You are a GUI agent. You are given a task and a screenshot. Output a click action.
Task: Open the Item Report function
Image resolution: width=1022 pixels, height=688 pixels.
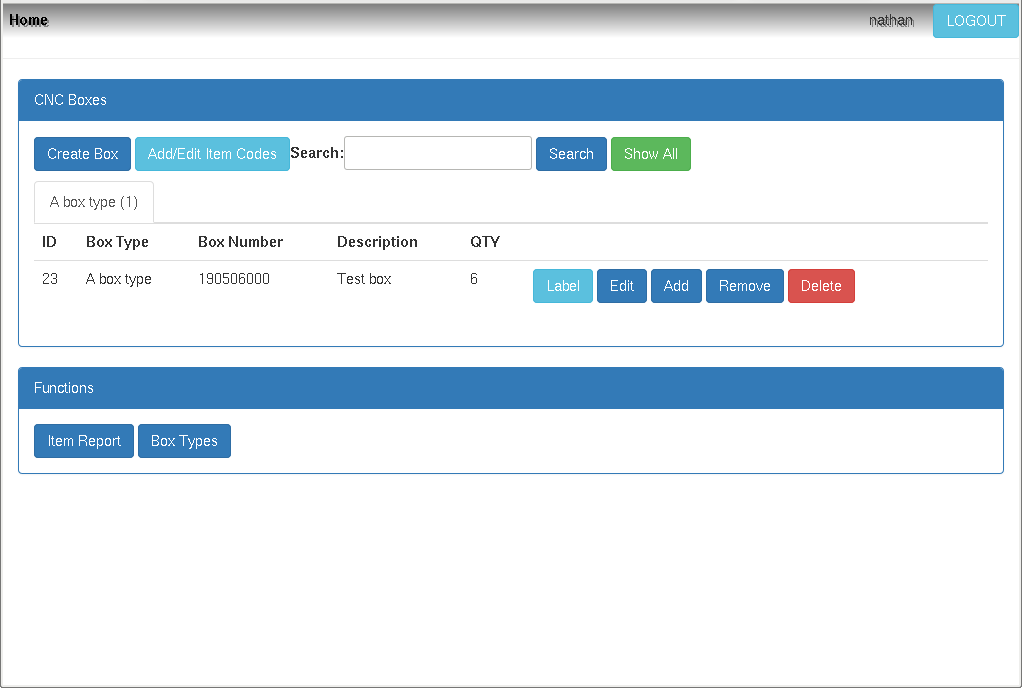pos(84,441)
